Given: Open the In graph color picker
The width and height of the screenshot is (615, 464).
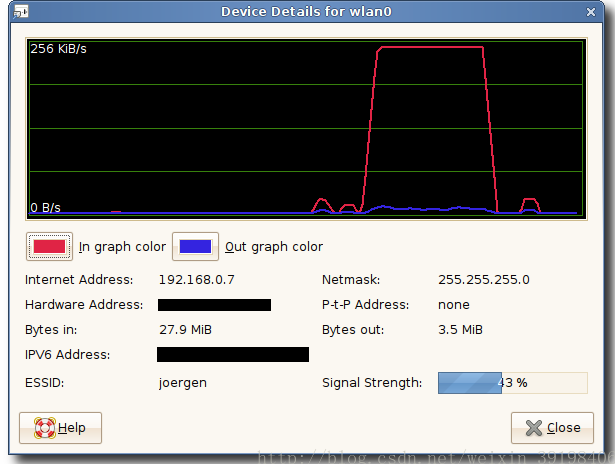Looking at the screenshot, I should coord(49,246).
